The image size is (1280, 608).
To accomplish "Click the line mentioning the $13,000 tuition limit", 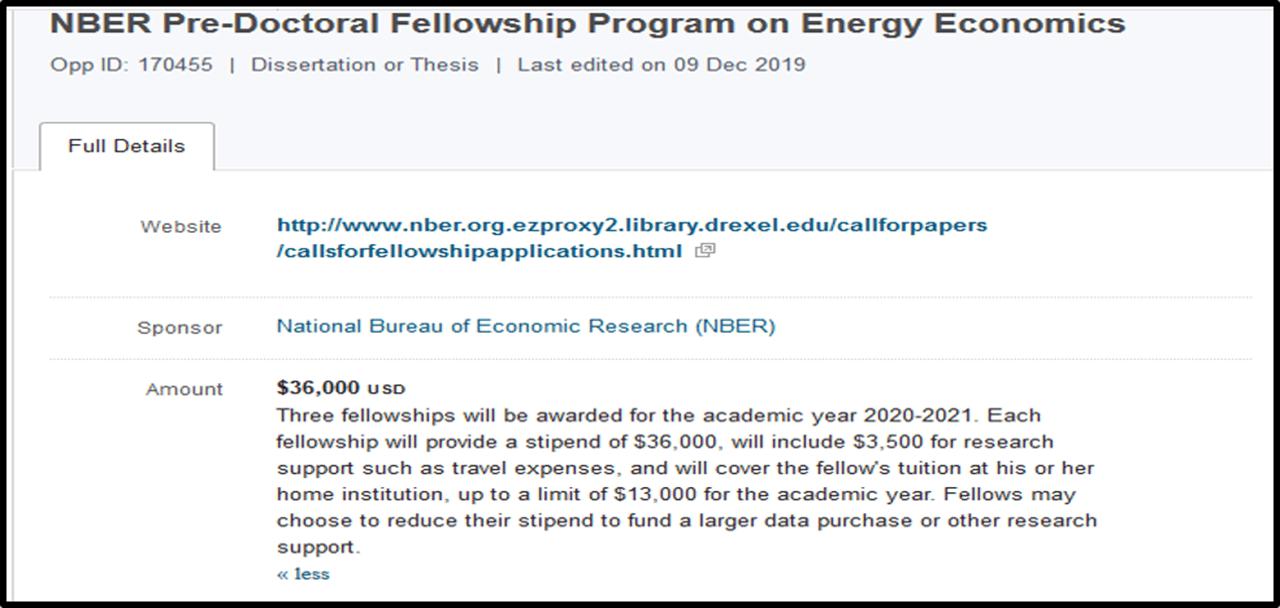I will coord(676,494).
